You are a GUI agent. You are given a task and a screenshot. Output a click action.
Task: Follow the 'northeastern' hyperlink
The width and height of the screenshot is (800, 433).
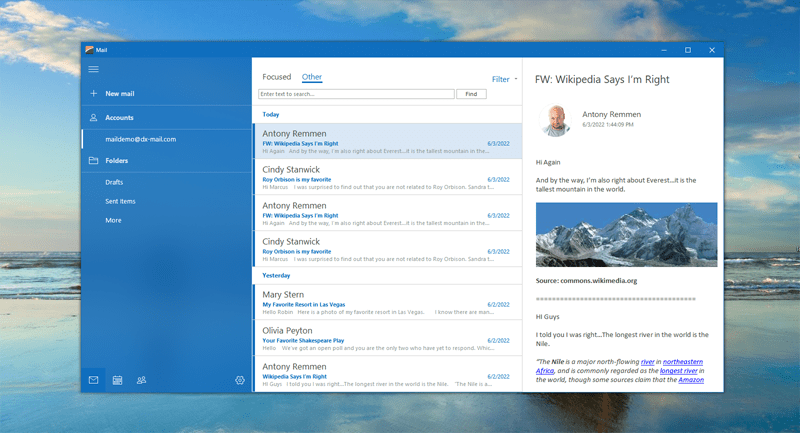[683, 362]
